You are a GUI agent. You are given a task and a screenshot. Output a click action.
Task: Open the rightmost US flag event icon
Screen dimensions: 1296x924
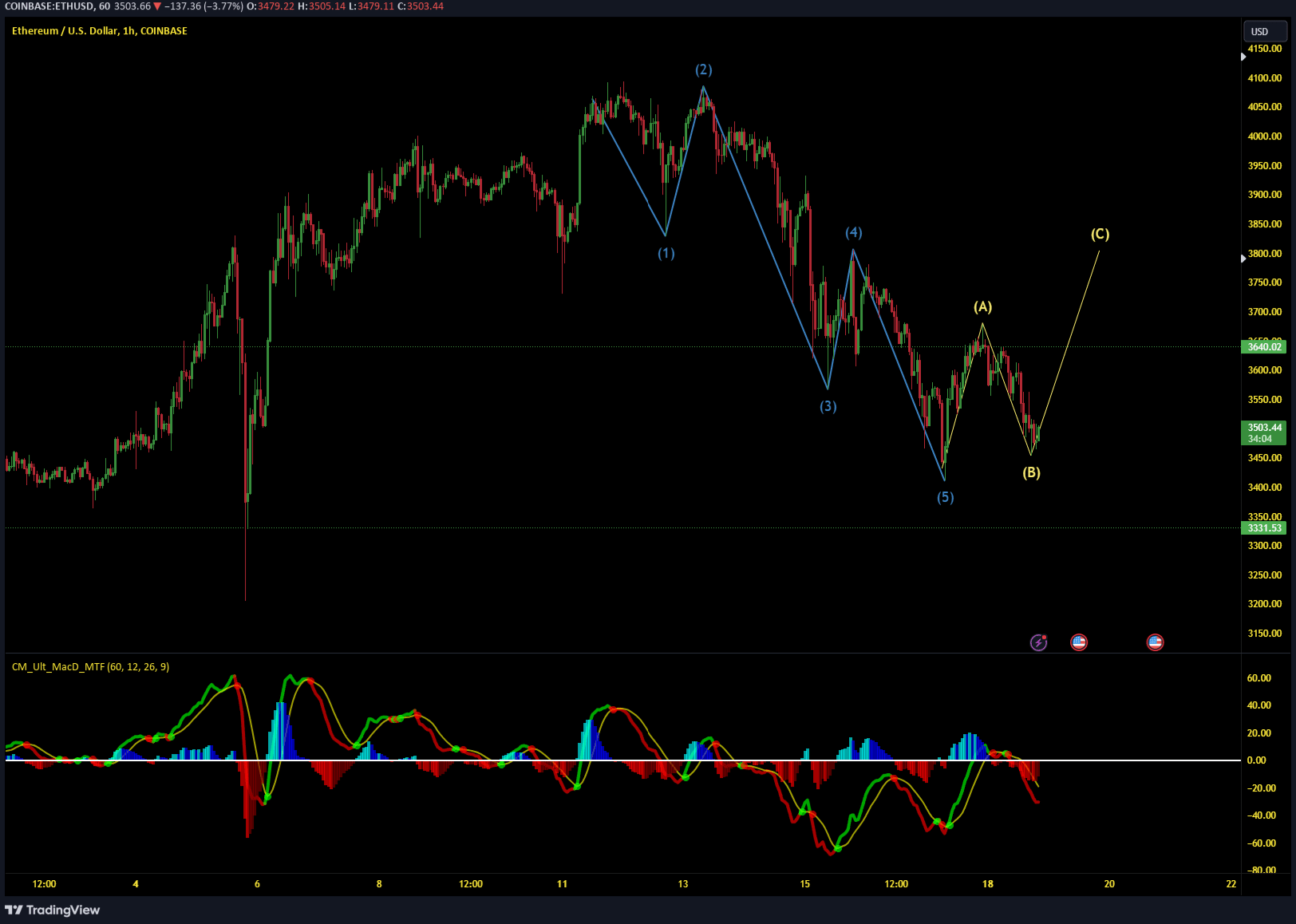tap(1155, 642)
